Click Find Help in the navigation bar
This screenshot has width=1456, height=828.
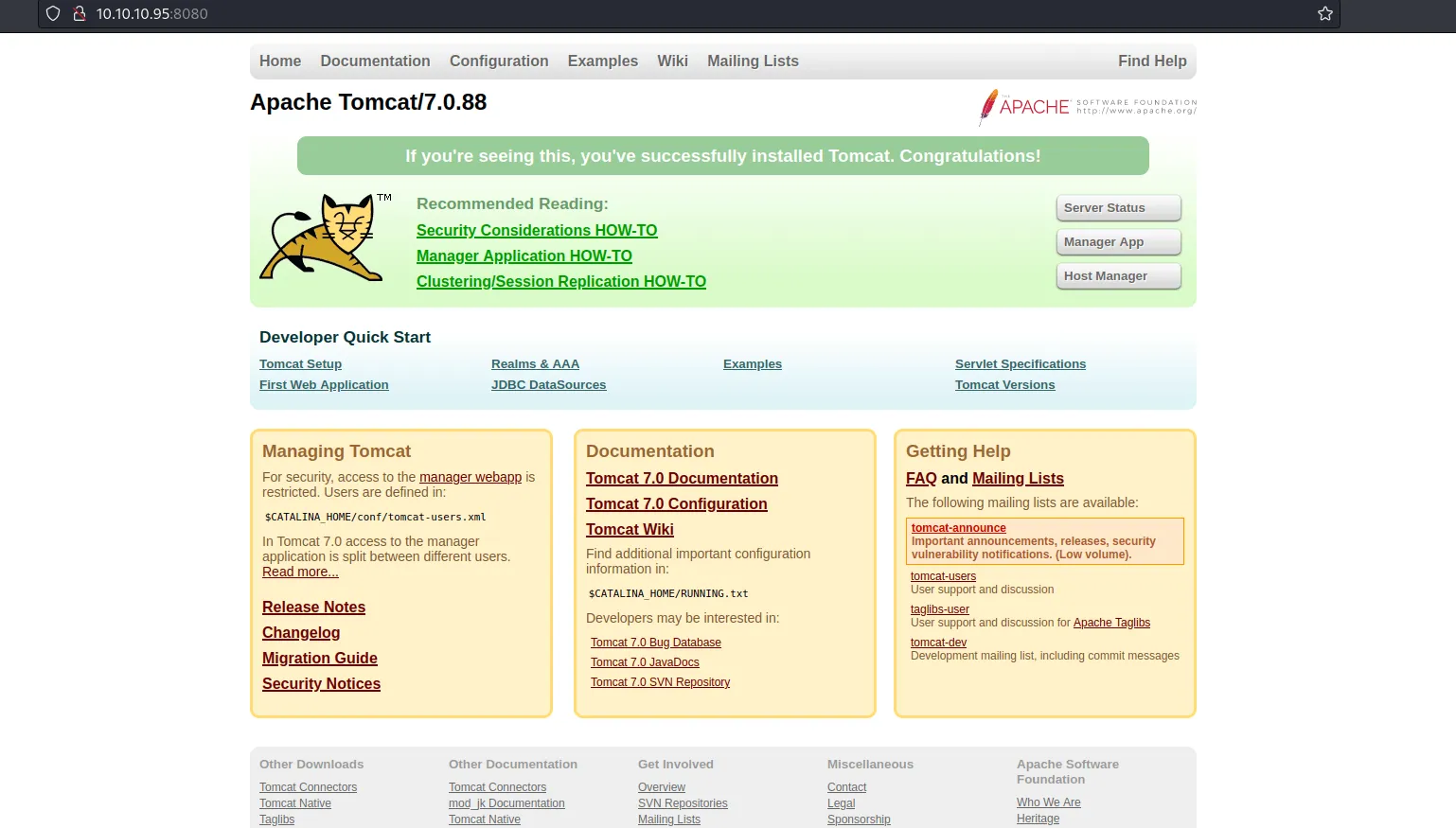pos(1152,61)
